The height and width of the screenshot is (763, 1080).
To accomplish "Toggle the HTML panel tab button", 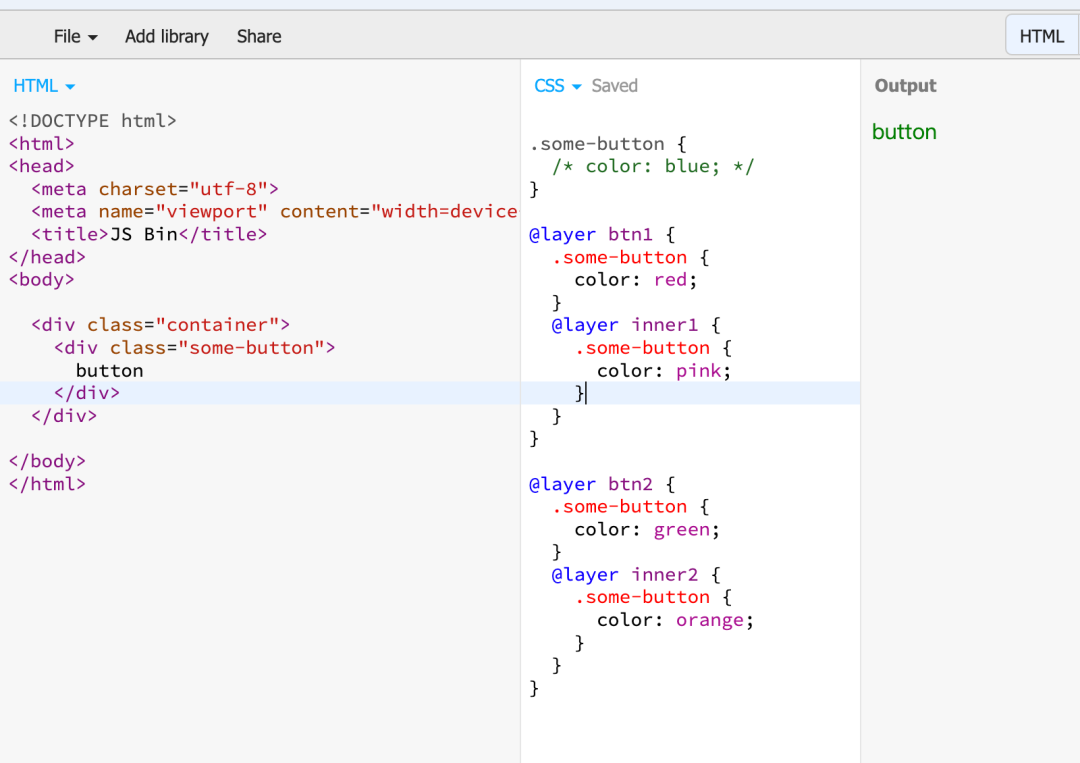I will click(1041, 36).
